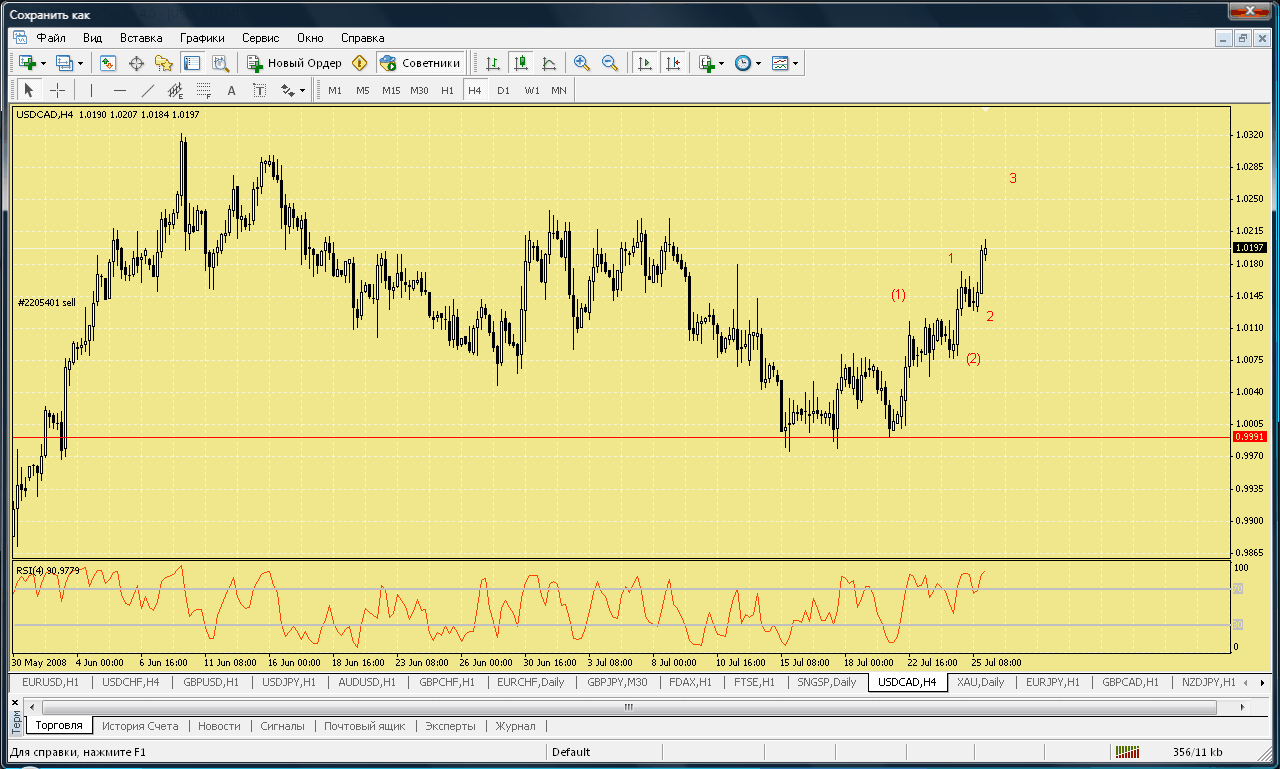Select the M1 timeframe button
1280x769 pixels.
point(335,90)
